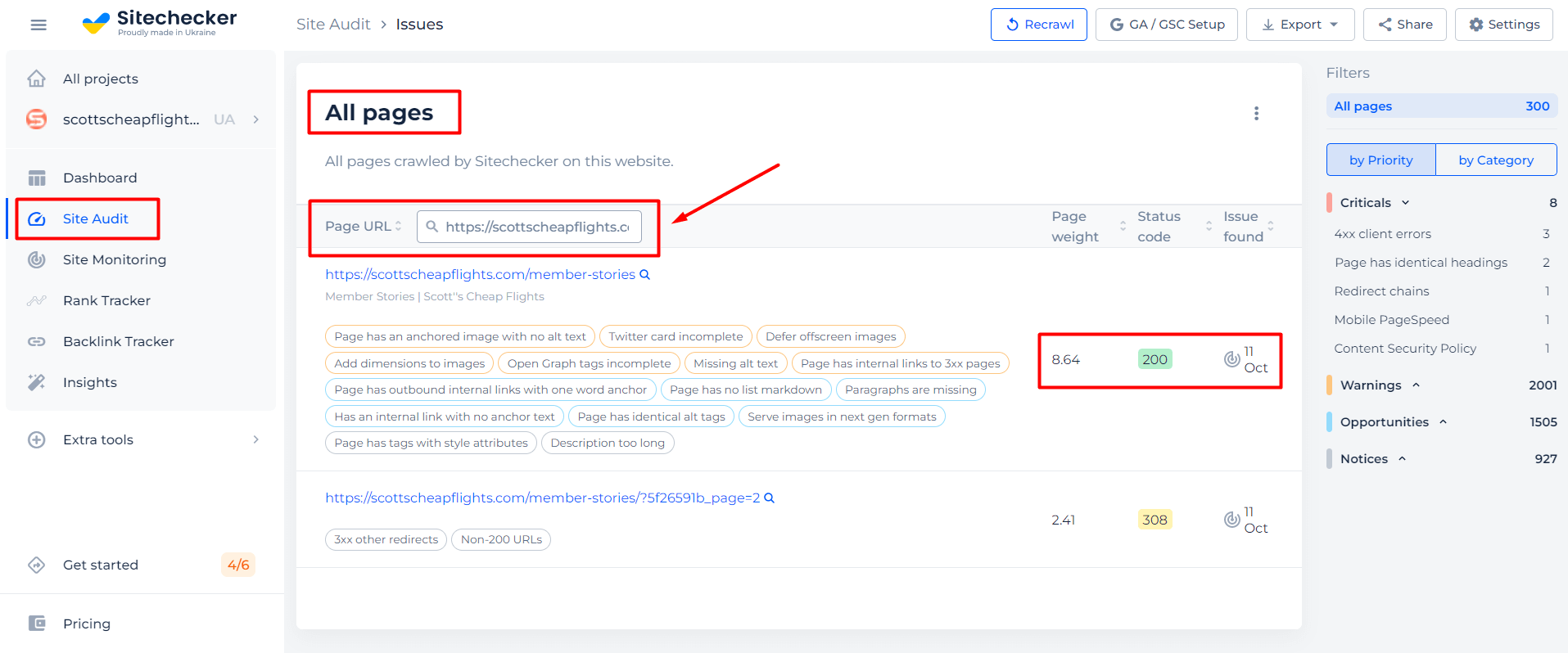Viewport: 1568px width, 653px height.
Task: Open the Export dropdown
Action: pos(1299,25)
